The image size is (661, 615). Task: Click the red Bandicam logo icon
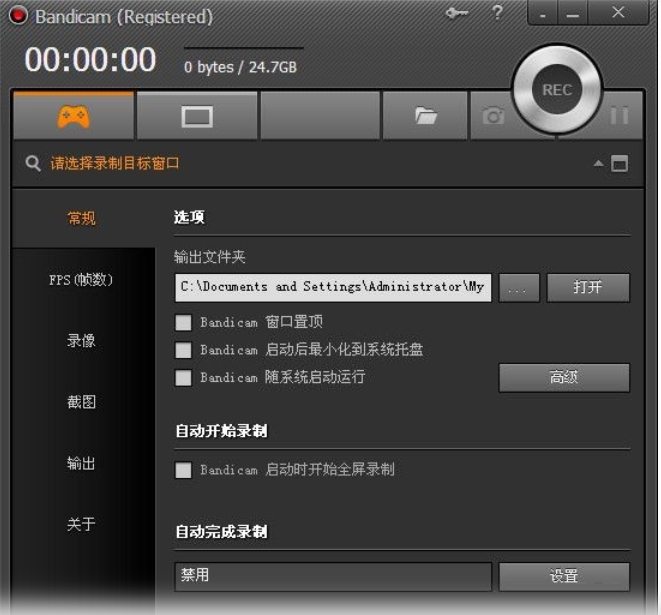coord(18,16)
